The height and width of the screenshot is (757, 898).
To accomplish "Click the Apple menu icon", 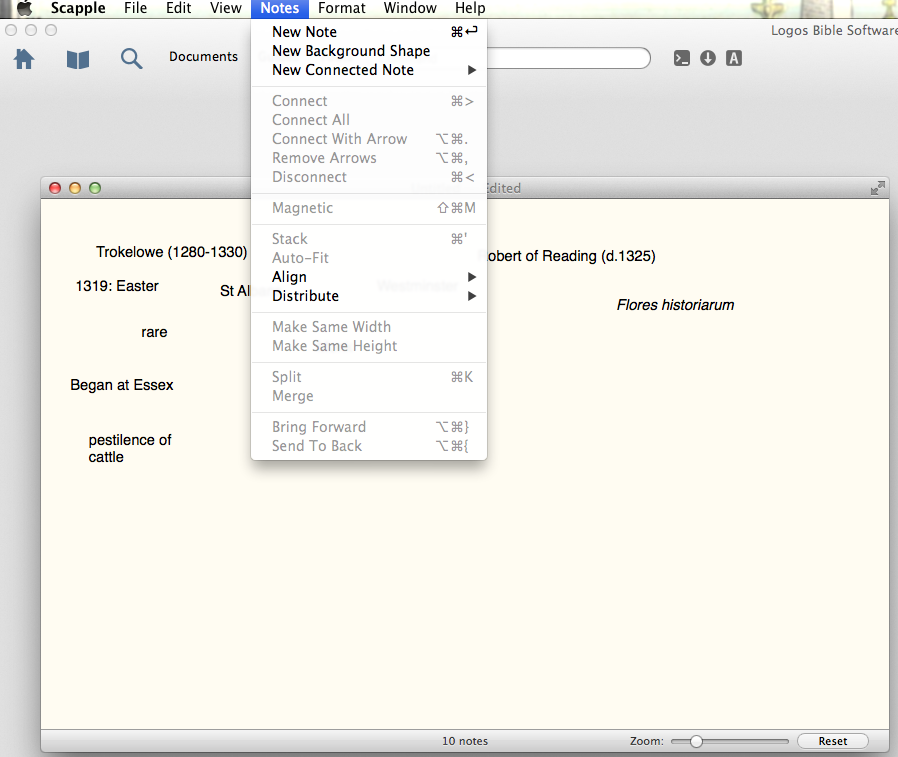I will coord(23,8).
